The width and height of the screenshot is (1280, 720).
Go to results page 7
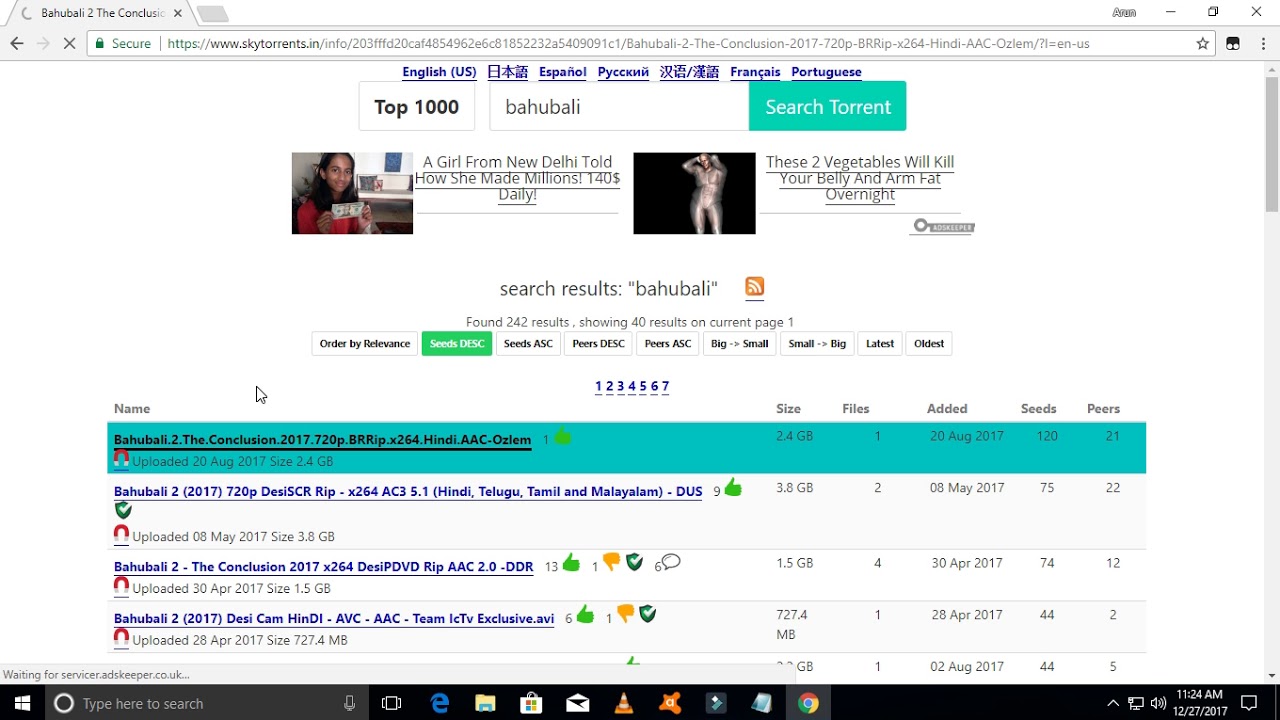point(665,386)
